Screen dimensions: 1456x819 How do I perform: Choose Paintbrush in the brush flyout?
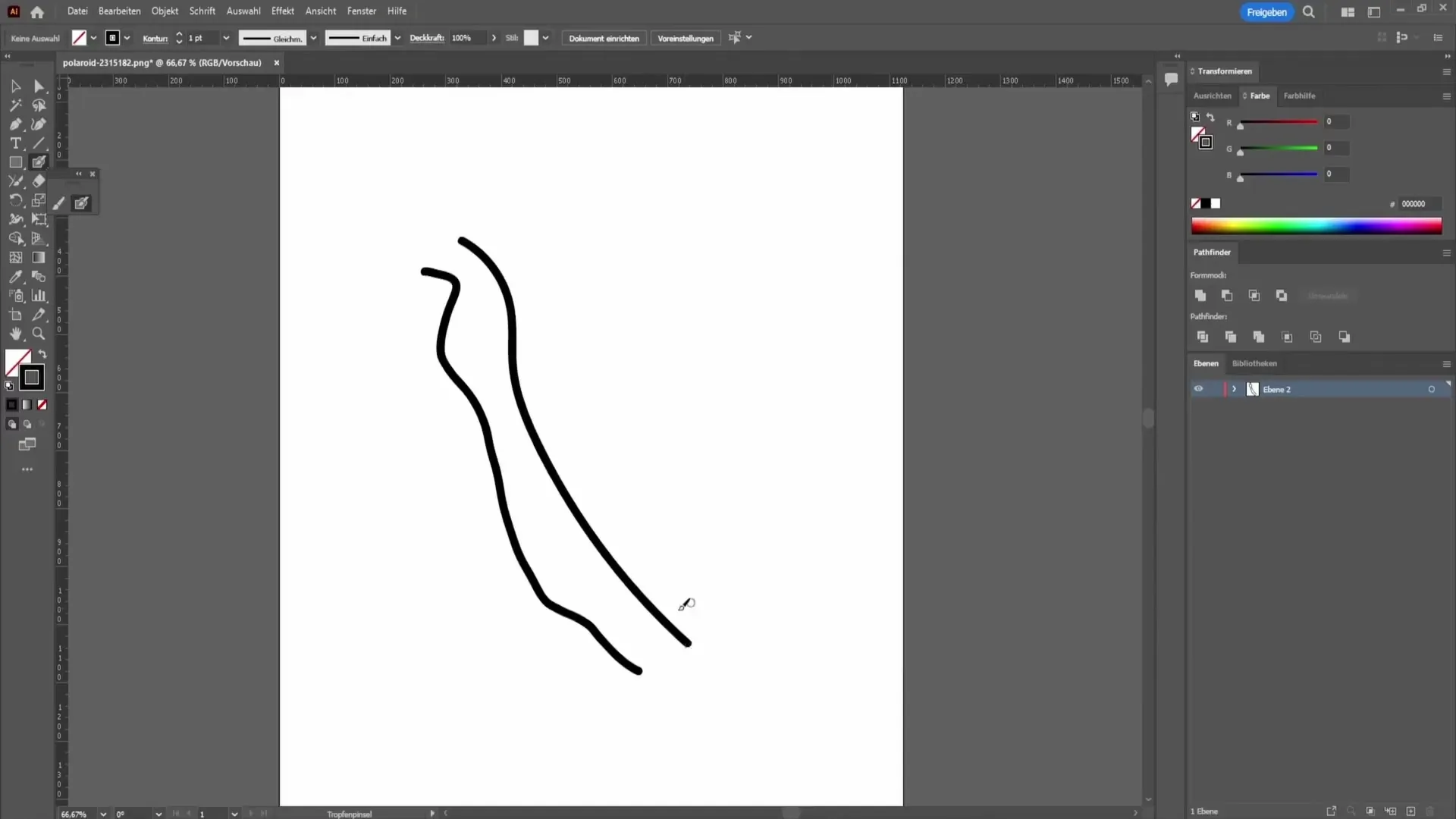tap(59, 203)
